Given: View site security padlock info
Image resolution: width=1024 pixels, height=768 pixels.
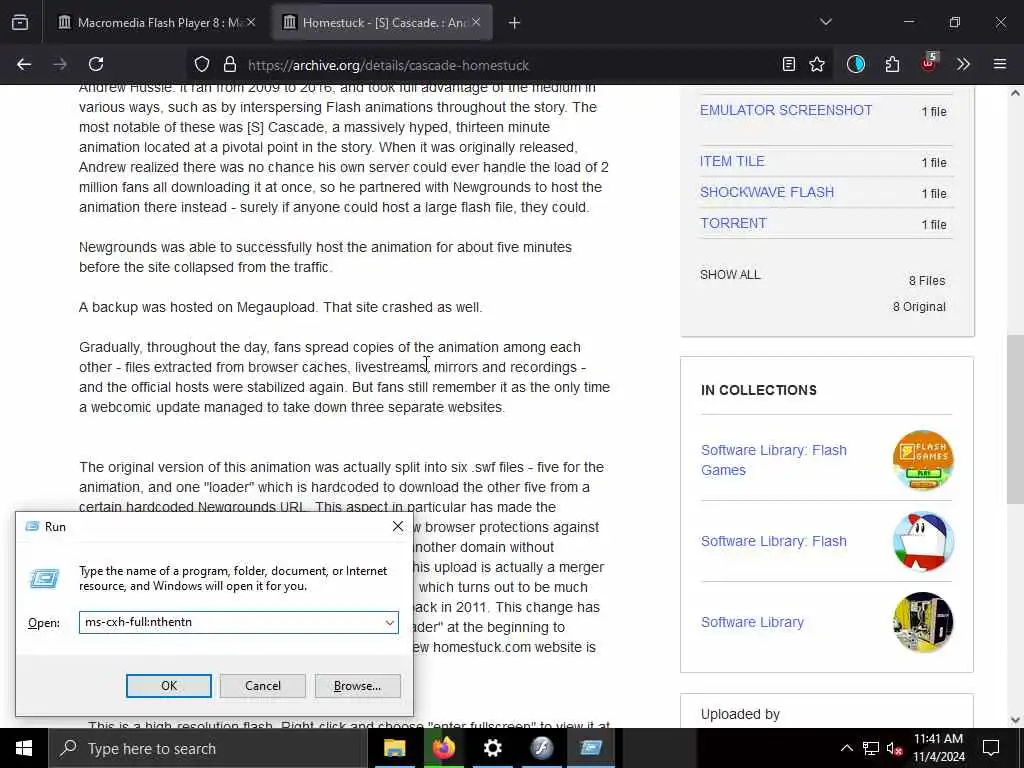Looking at the screenshot, I should 229,65.
